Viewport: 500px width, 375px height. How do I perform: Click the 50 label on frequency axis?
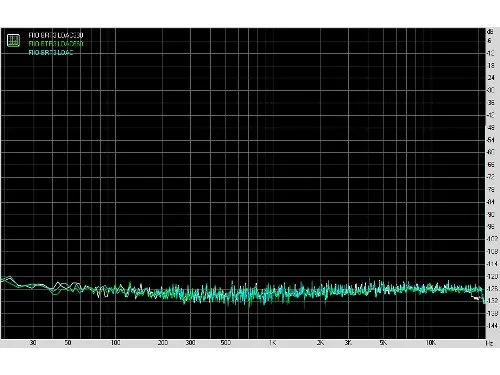coord(68,343)
